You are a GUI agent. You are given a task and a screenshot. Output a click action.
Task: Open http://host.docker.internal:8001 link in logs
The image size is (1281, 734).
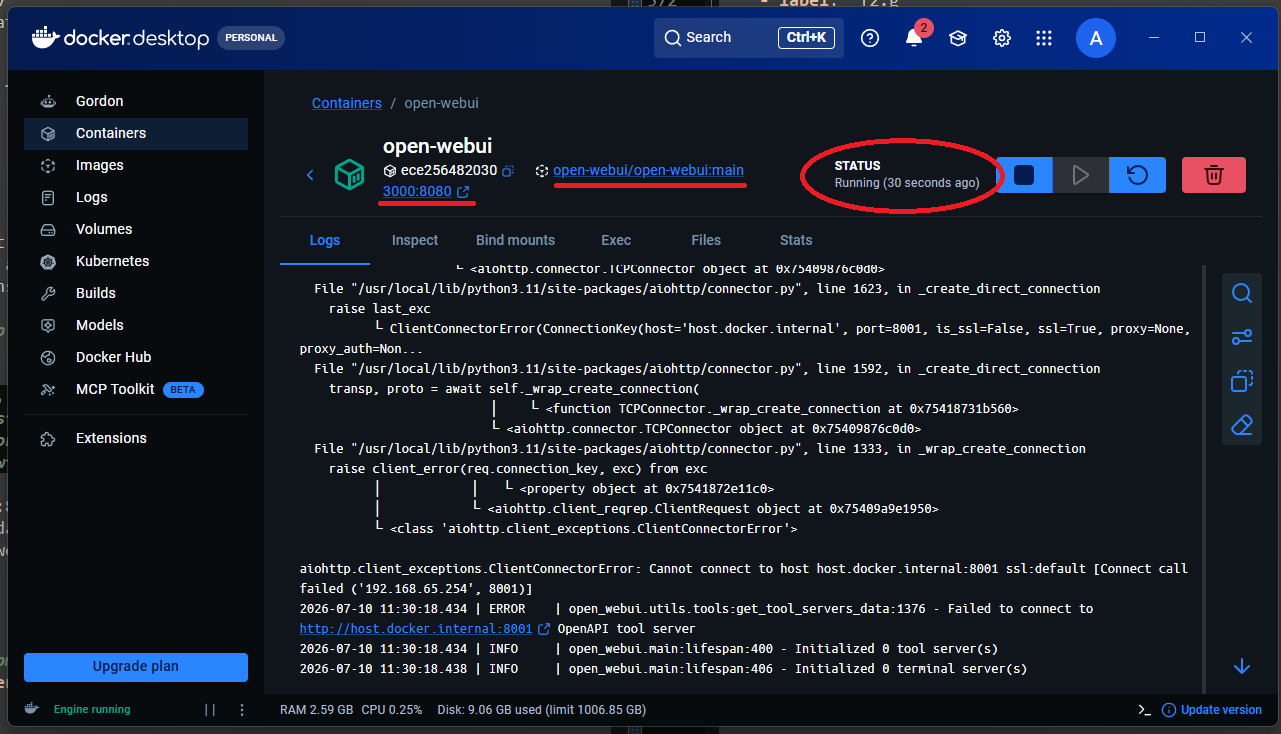pyautogui.click(x=416, y=629)
